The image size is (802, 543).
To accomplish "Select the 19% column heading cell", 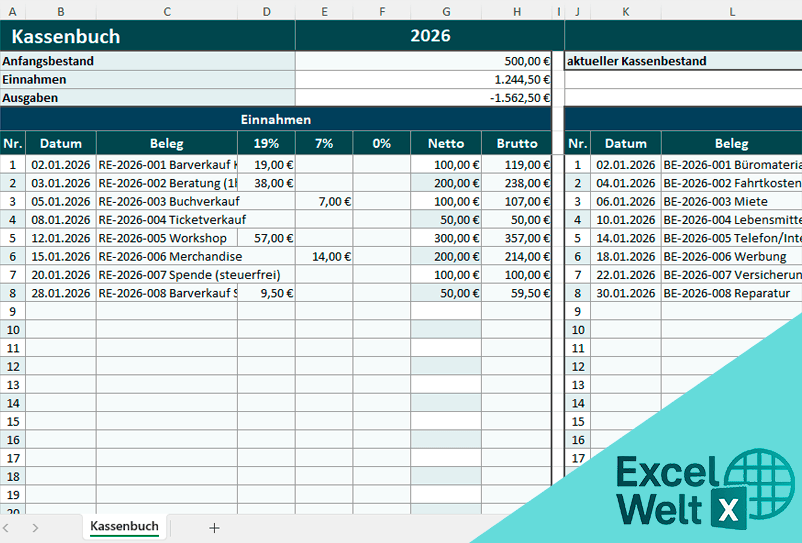I will pos(266,143).
